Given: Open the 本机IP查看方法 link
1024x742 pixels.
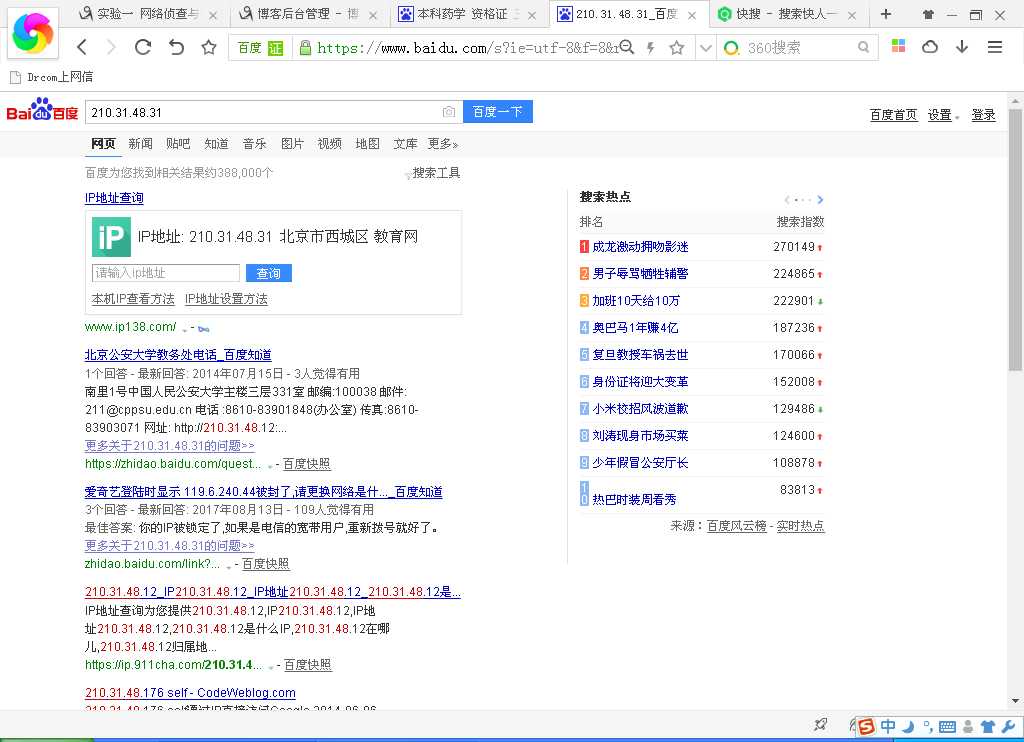Looking at the screenshot, I should pos(133,299).
